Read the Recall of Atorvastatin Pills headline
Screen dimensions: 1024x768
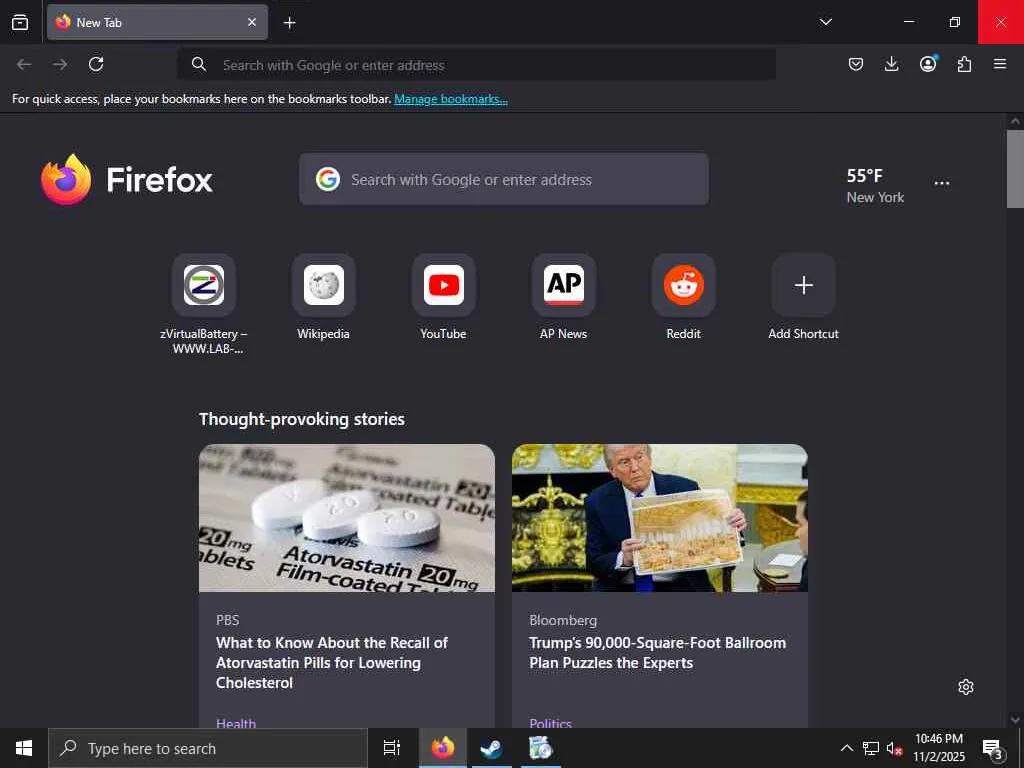332,662
